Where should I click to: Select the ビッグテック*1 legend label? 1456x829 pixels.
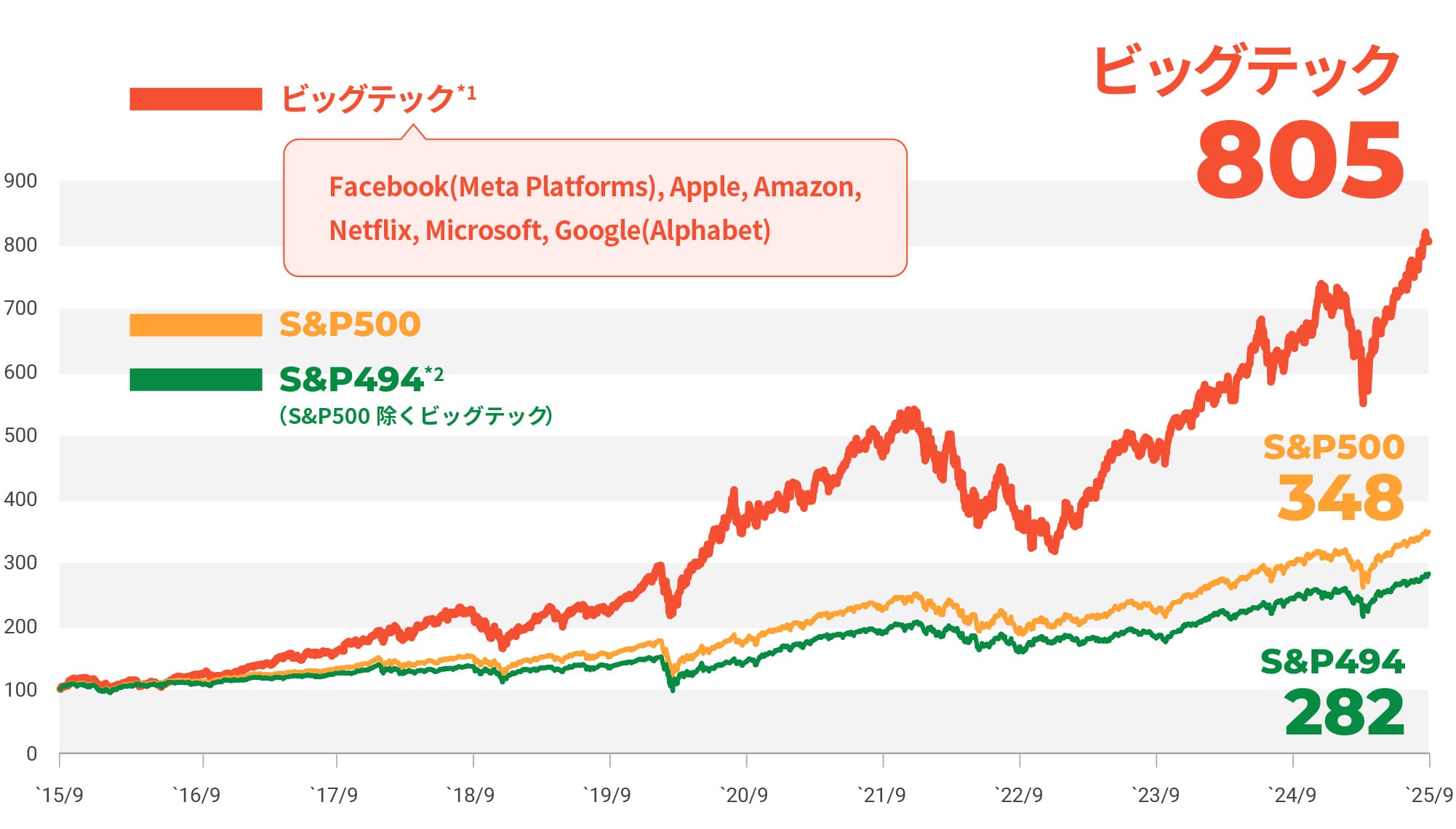[x=377, y=98]
